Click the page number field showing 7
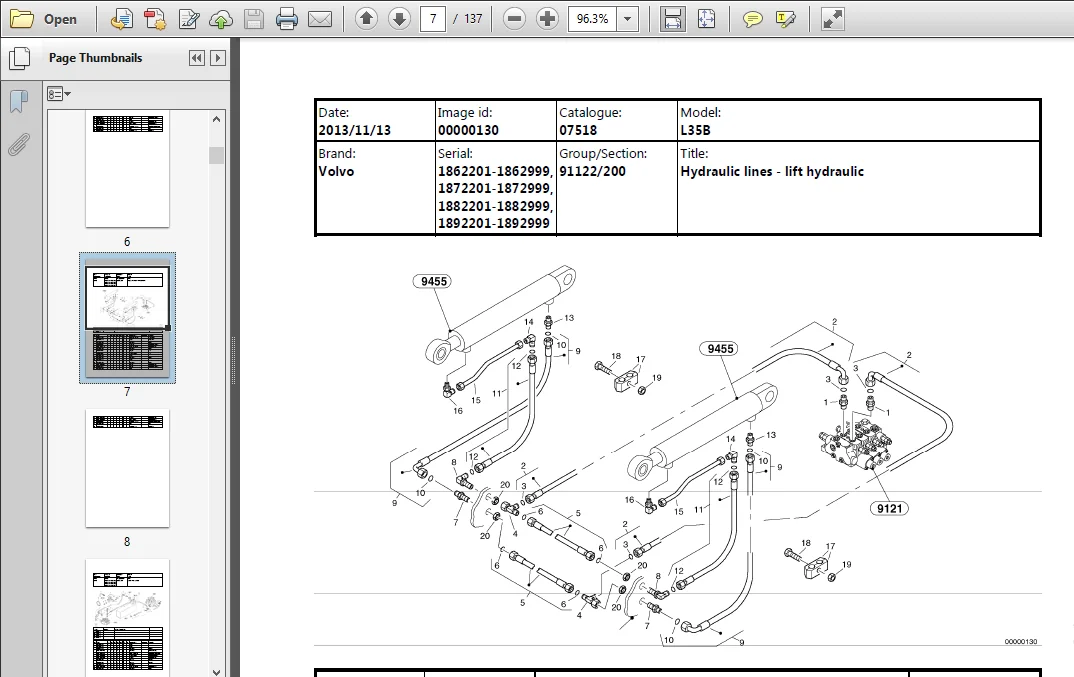 pyautogui.click(x=433, y=19)
